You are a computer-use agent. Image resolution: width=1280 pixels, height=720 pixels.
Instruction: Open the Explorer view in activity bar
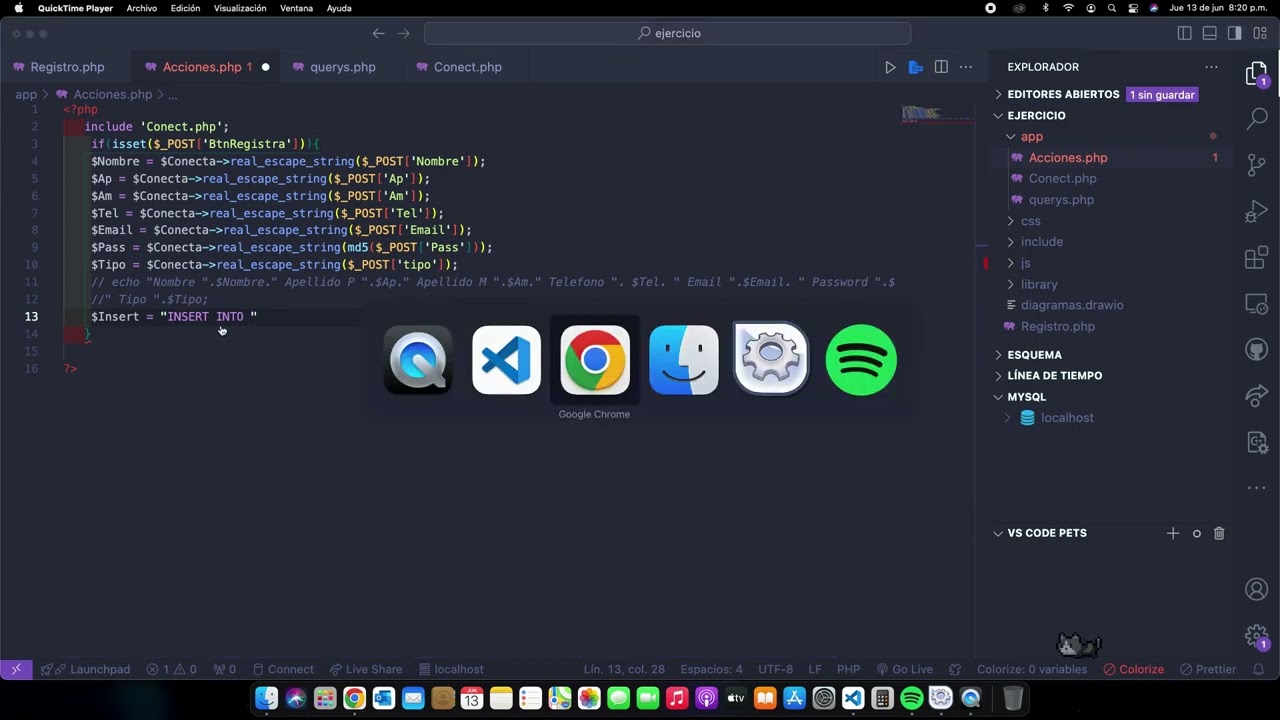point(1257,74)
